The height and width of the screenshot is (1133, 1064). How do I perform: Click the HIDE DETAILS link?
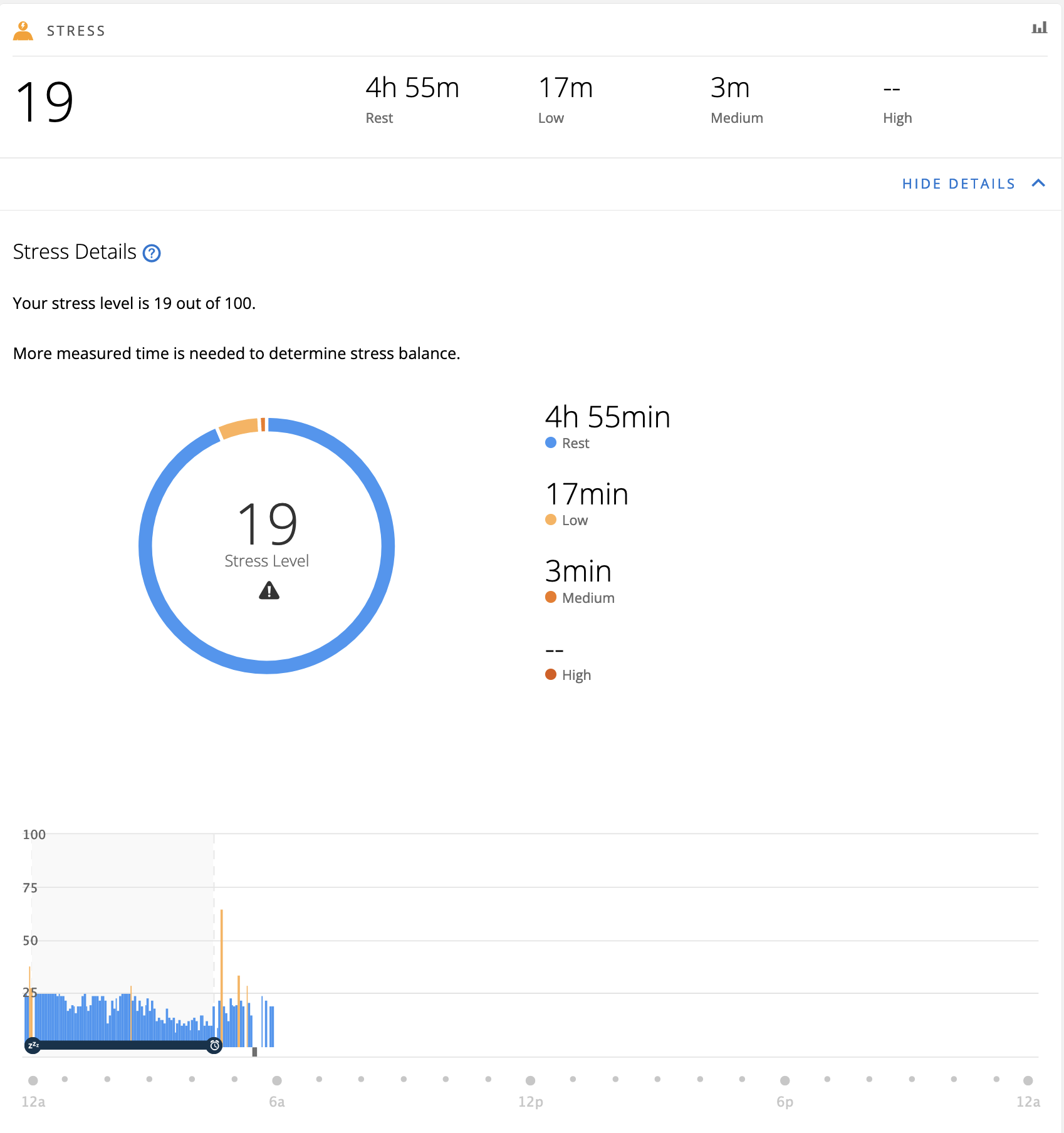[x=958, y=184]
